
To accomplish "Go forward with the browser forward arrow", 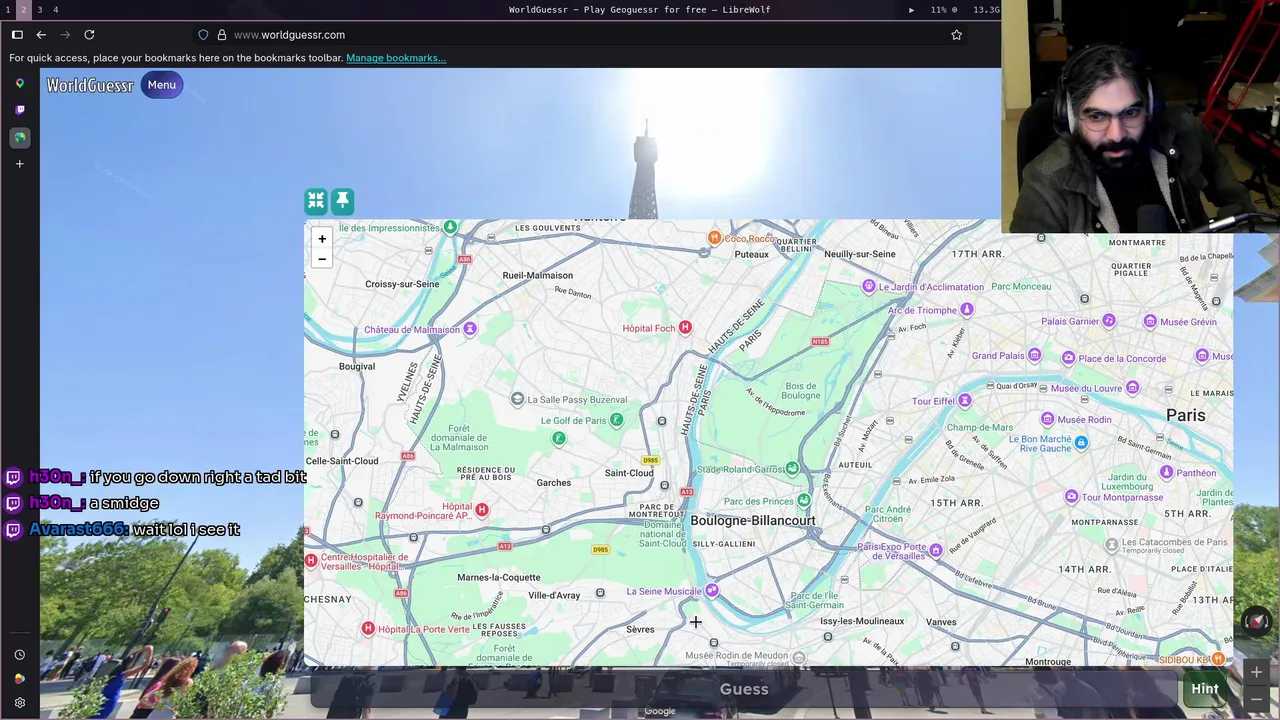I will 65,35.
